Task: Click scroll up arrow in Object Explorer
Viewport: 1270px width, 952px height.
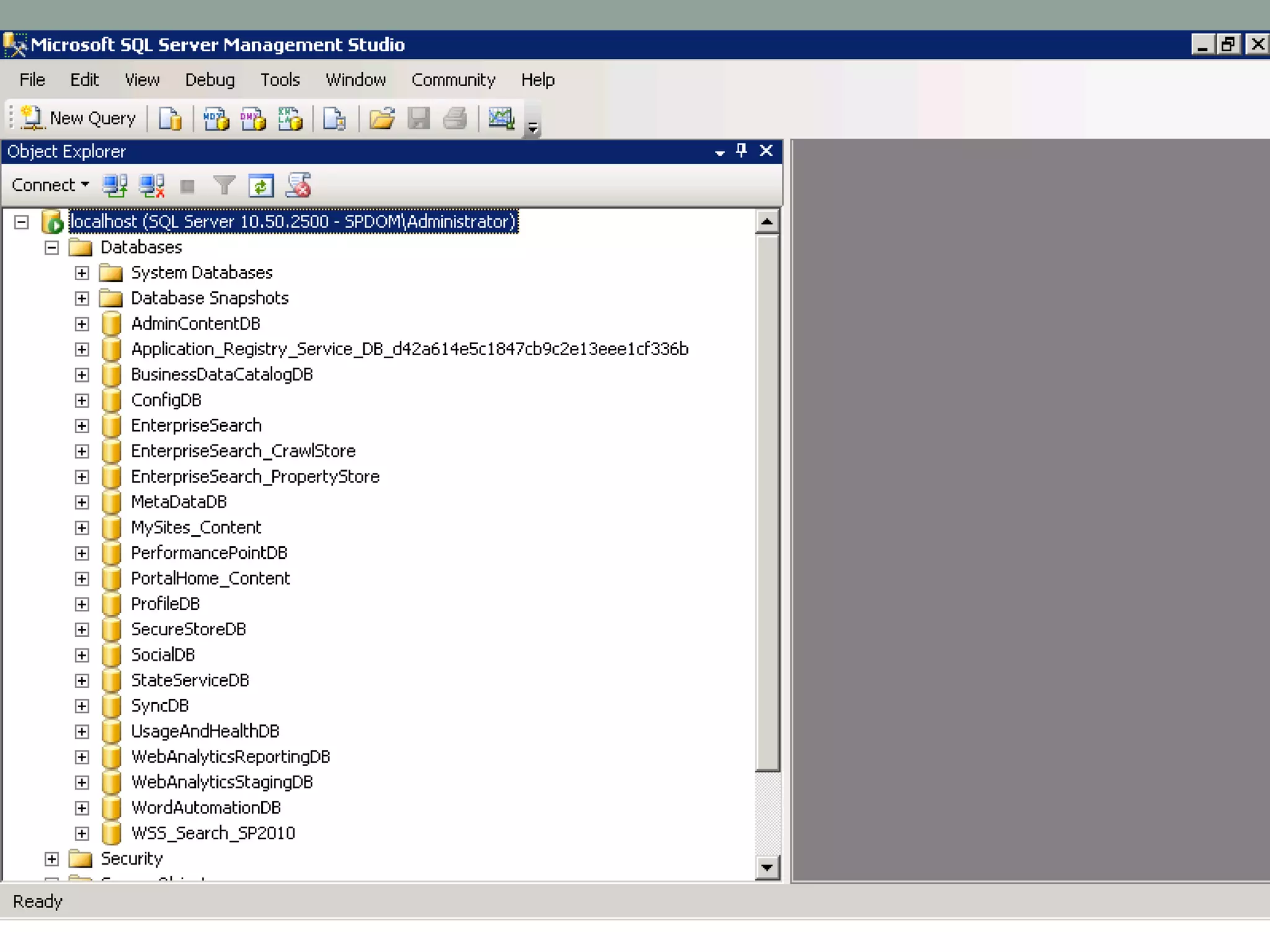Action: 767,221
